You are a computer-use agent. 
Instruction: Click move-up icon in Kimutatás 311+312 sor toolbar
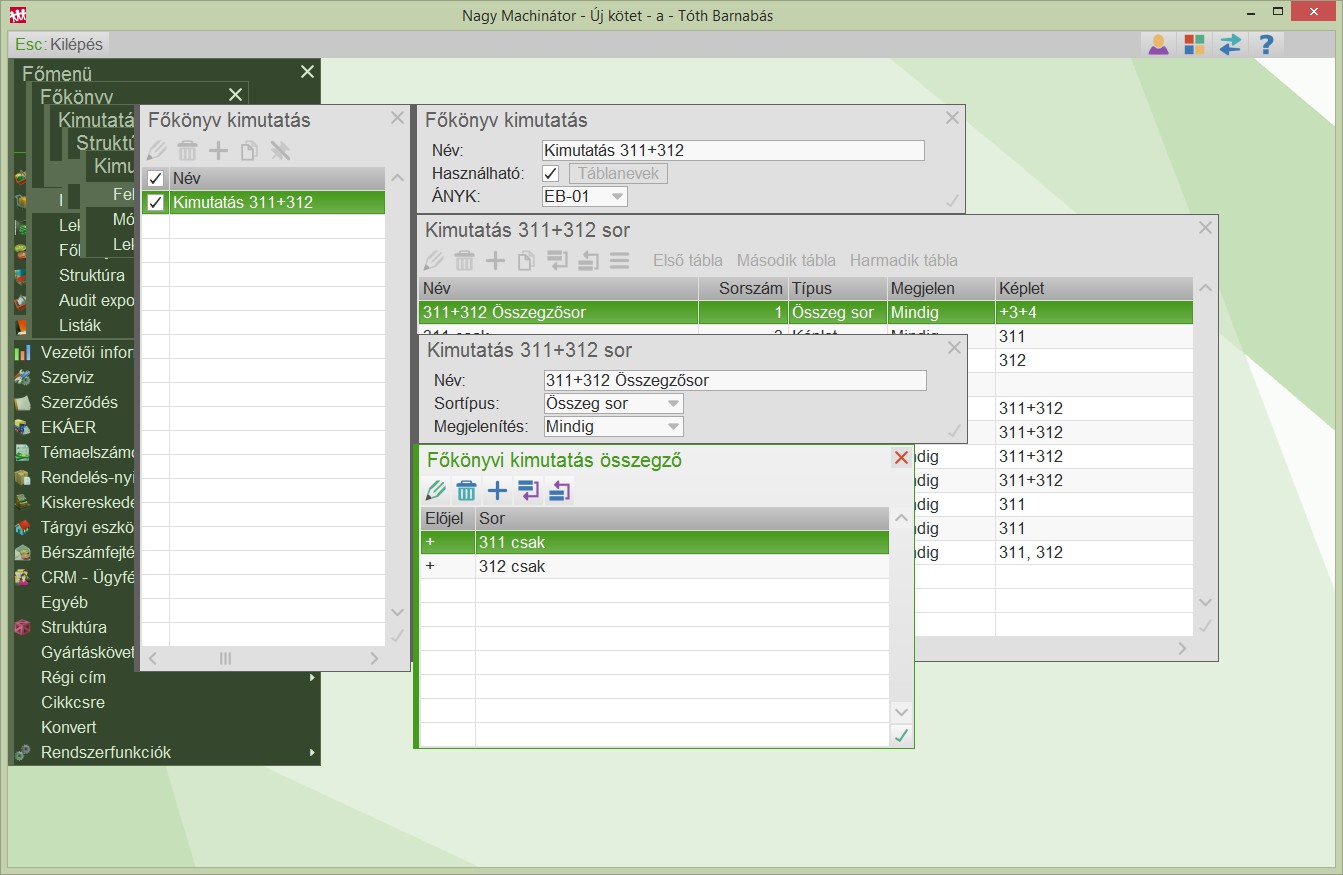[x=588, y=261]
